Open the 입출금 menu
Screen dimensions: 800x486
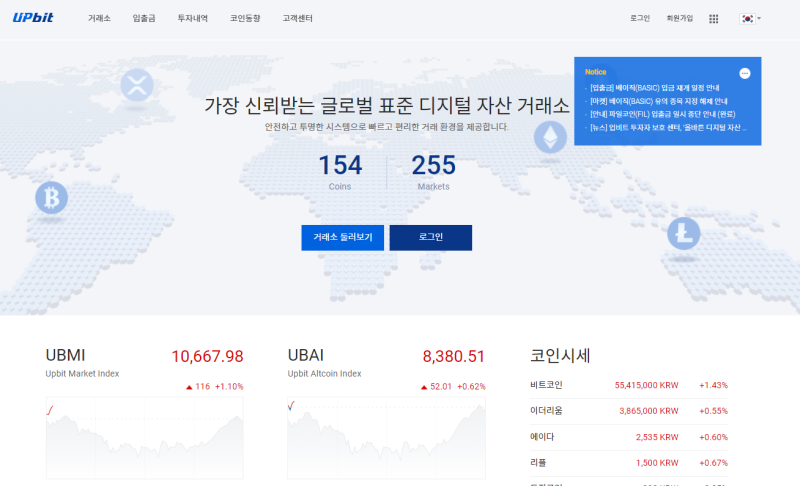[x=144, y=18]
